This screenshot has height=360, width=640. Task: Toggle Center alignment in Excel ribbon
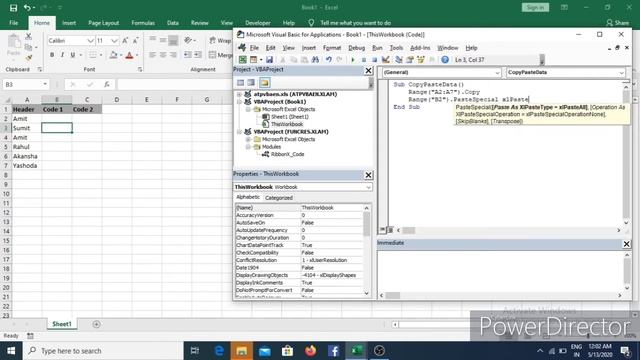click(163, 55)
